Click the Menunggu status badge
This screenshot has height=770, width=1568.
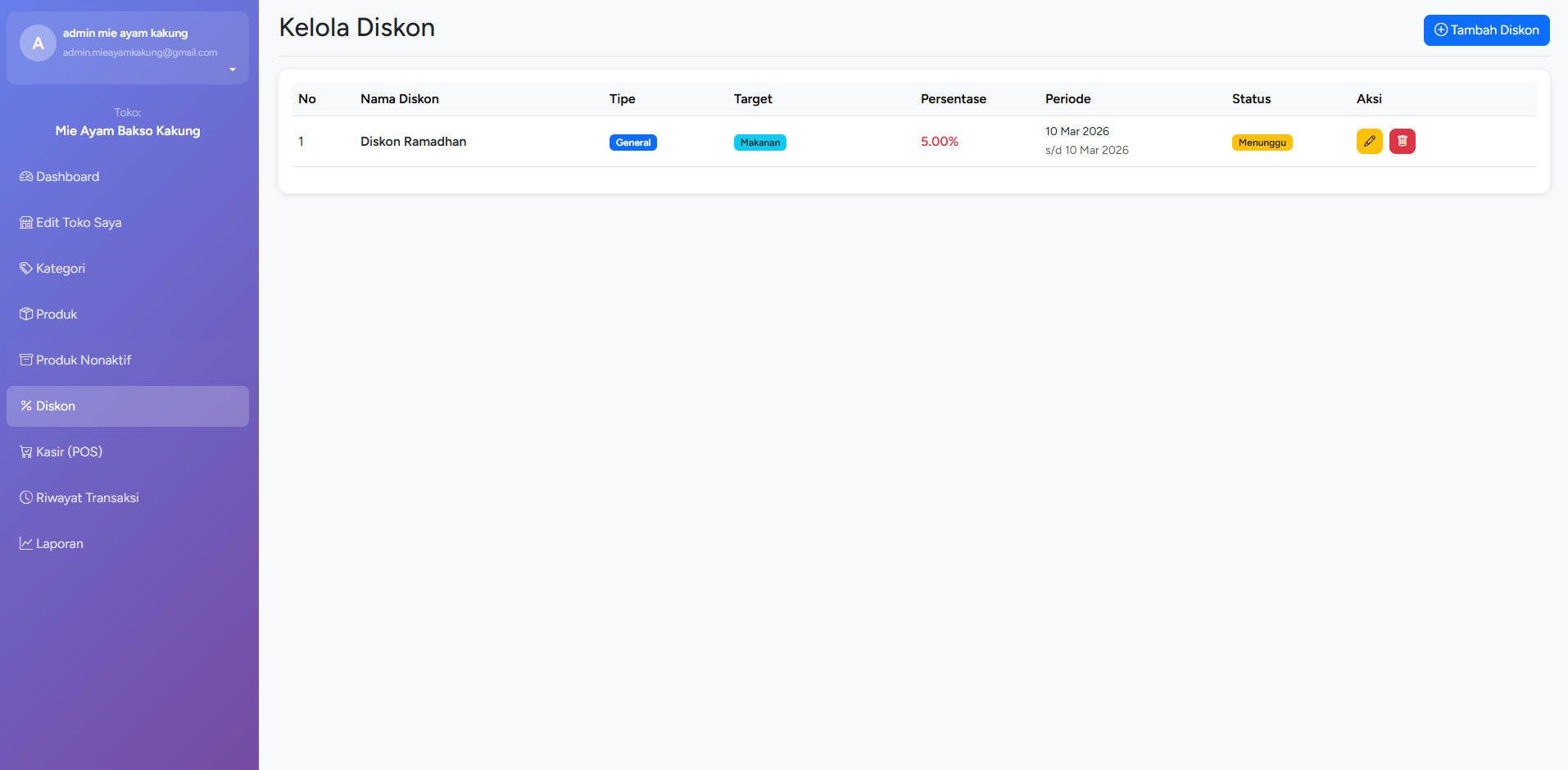pyautogui.click(x=1262, y=143)
